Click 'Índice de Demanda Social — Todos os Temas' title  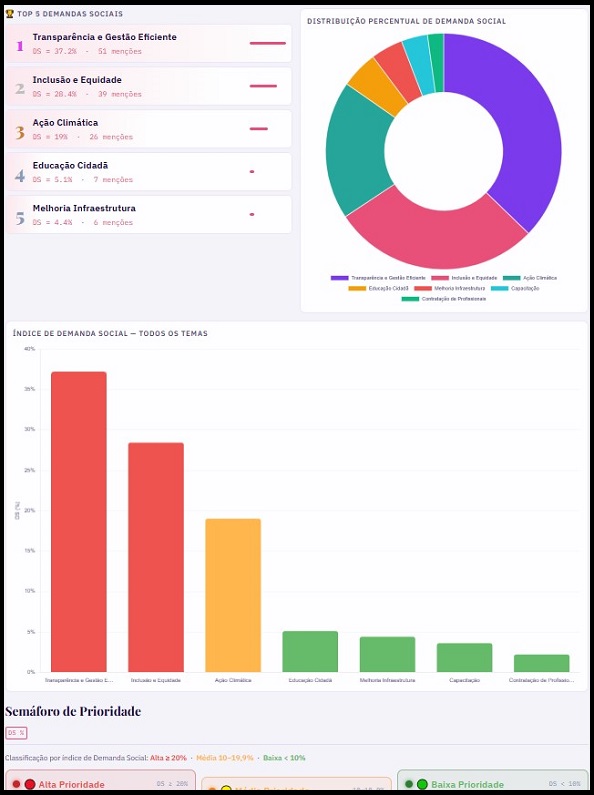coord(110,333)
